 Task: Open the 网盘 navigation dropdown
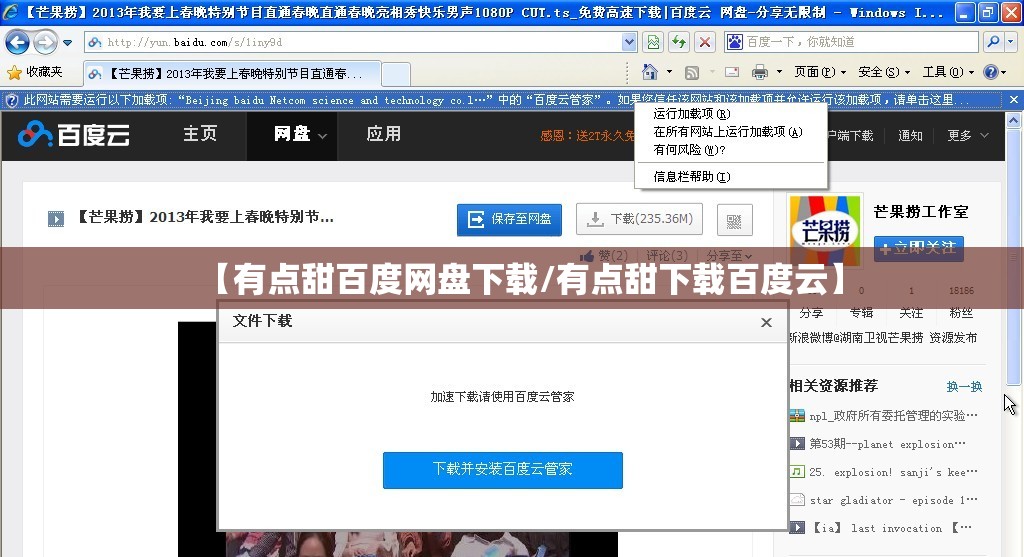(292, 135)
